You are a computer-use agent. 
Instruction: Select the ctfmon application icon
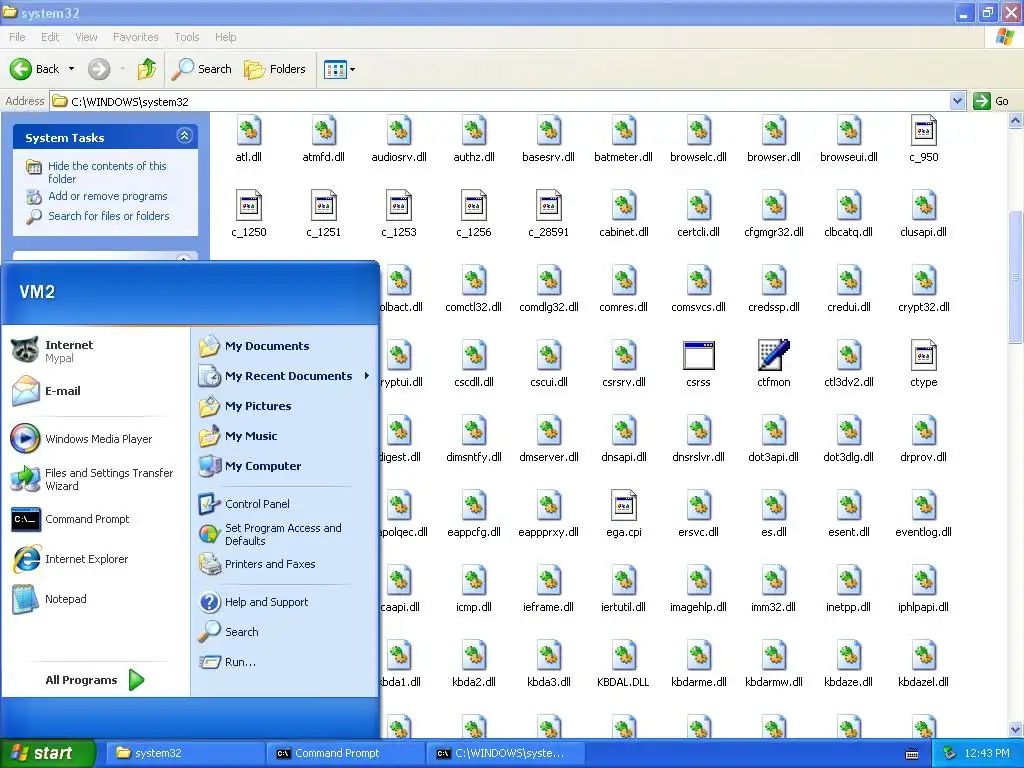coord(773,363)
